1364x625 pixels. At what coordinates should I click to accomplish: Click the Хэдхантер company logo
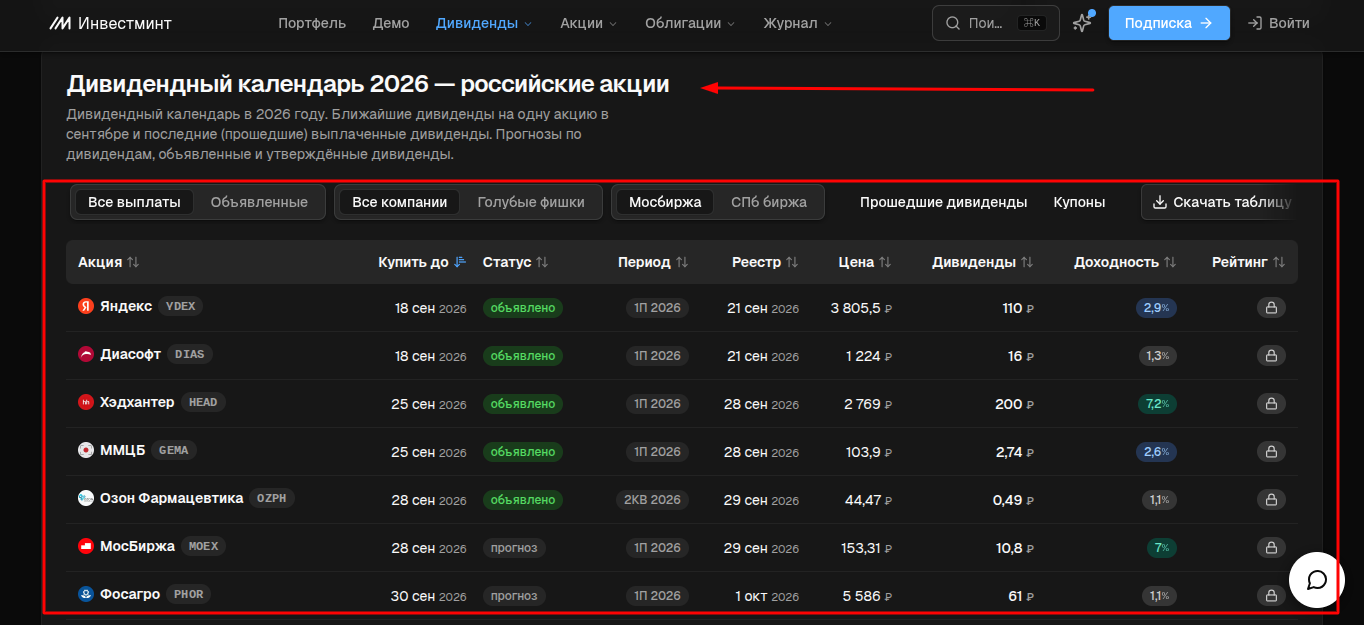point(86,402)
